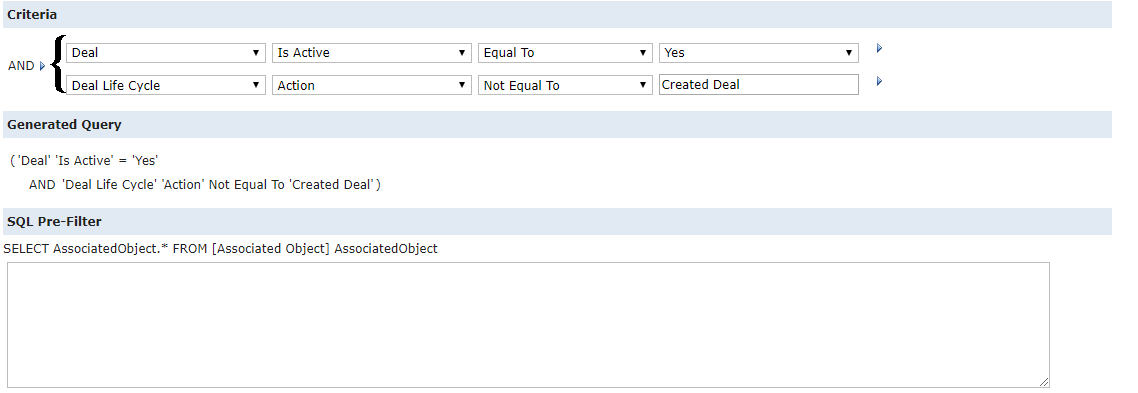Click the SQL Pre-Filter section header
This screenshot has height=393, width=1138.
tap(557, 222)
